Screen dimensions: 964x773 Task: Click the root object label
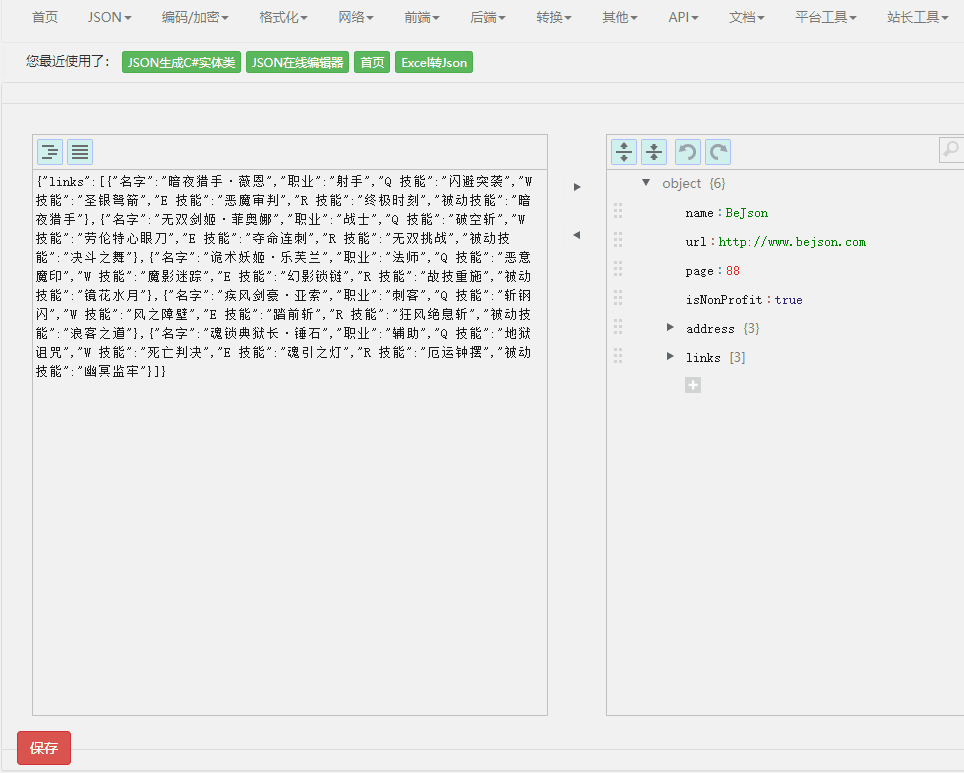point(681,183)
